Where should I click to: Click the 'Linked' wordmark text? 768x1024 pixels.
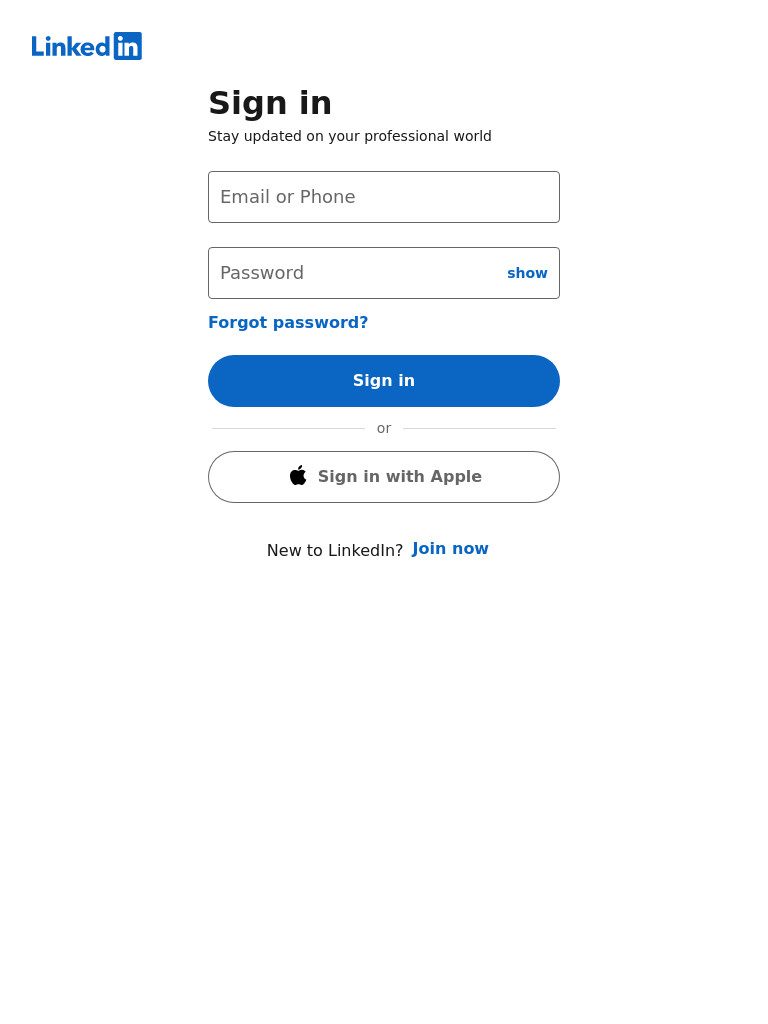[x=71, y=46]
